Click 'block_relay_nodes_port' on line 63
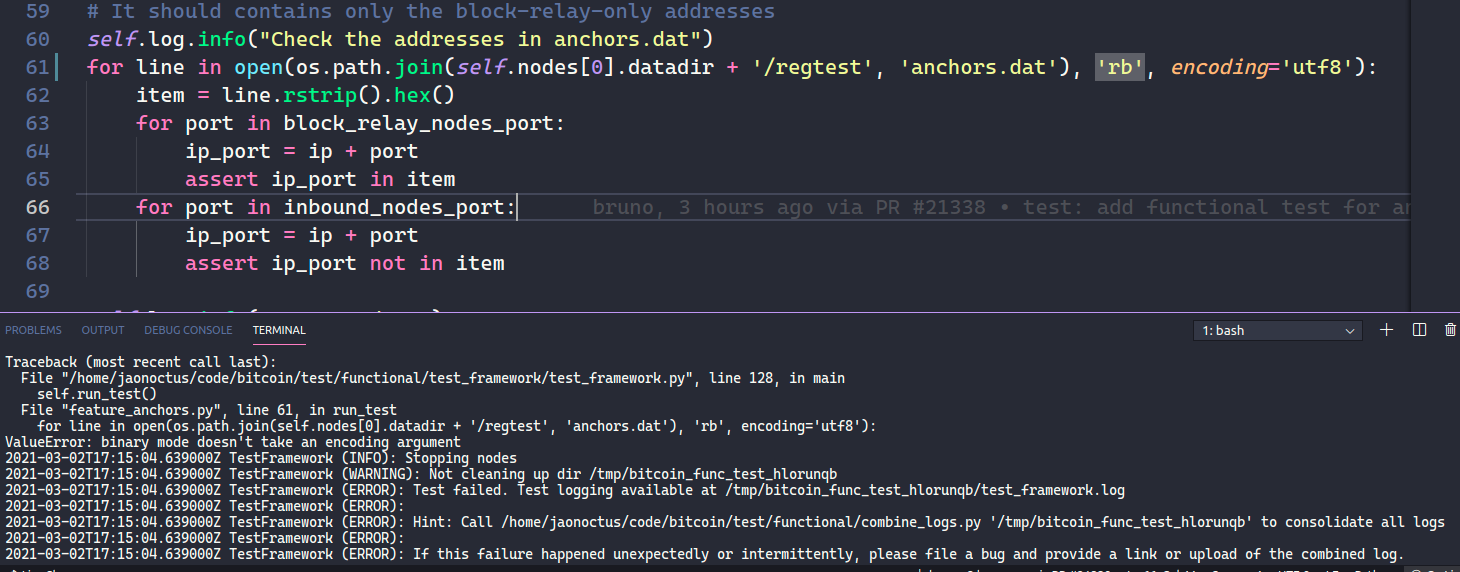 pyautogui.click(x=418, y=124)
